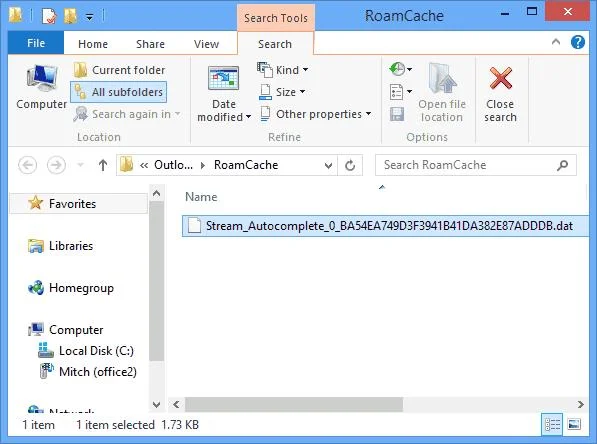Toggle details view button in status bar

click(552, 424)
